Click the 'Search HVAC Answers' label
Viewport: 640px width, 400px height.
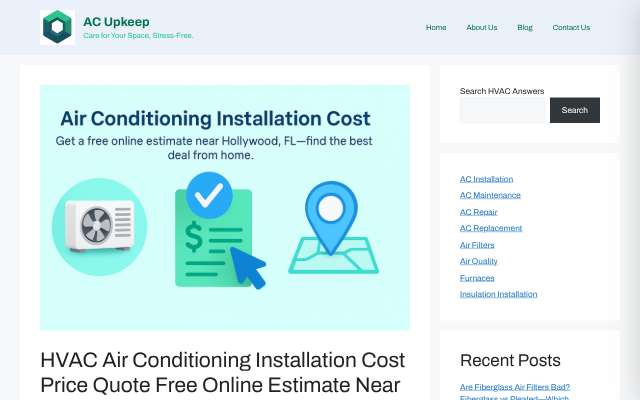(502, 91)
